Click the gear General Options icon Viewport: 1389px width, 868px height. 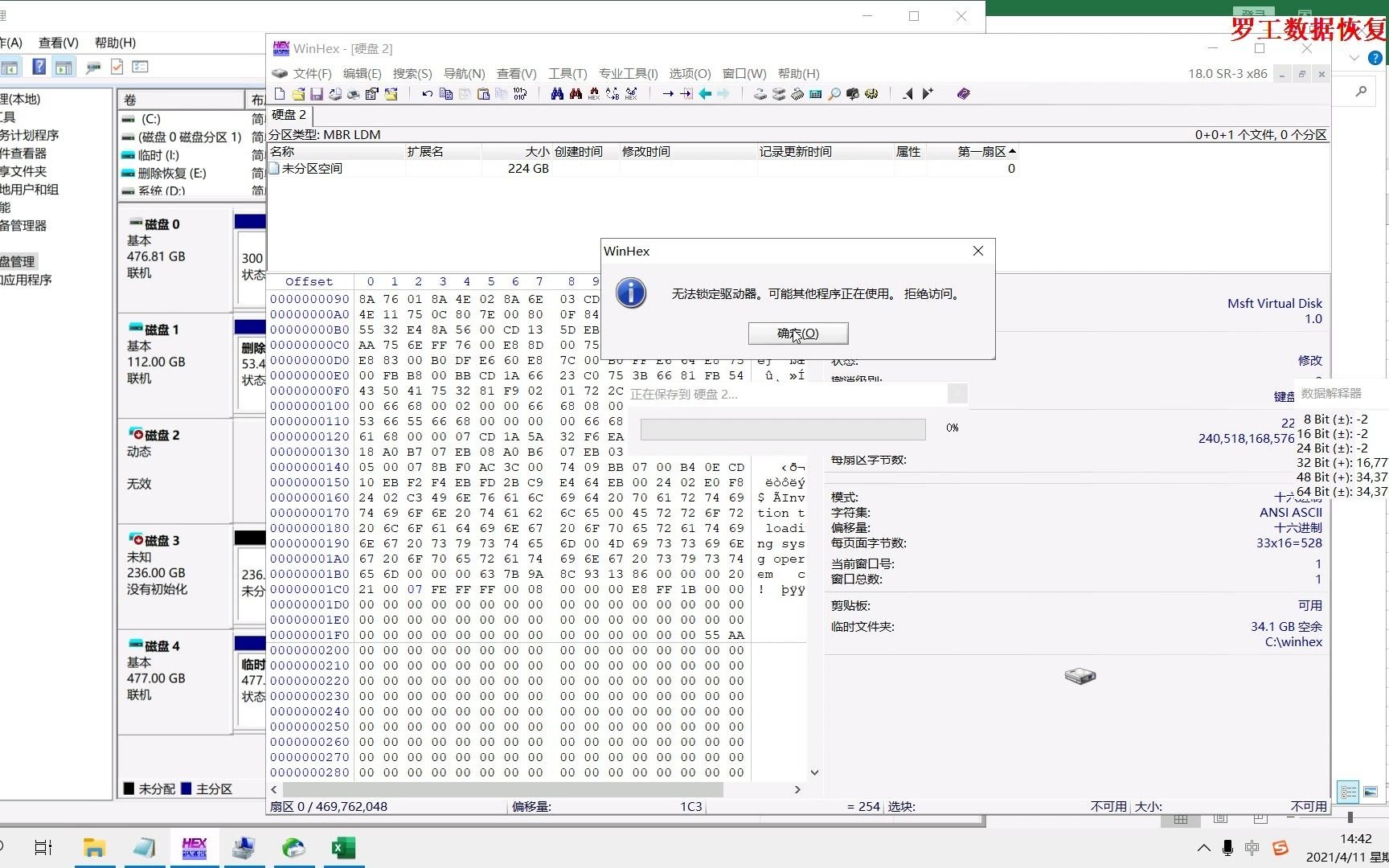pyautogui.click(x=871, y=94)
